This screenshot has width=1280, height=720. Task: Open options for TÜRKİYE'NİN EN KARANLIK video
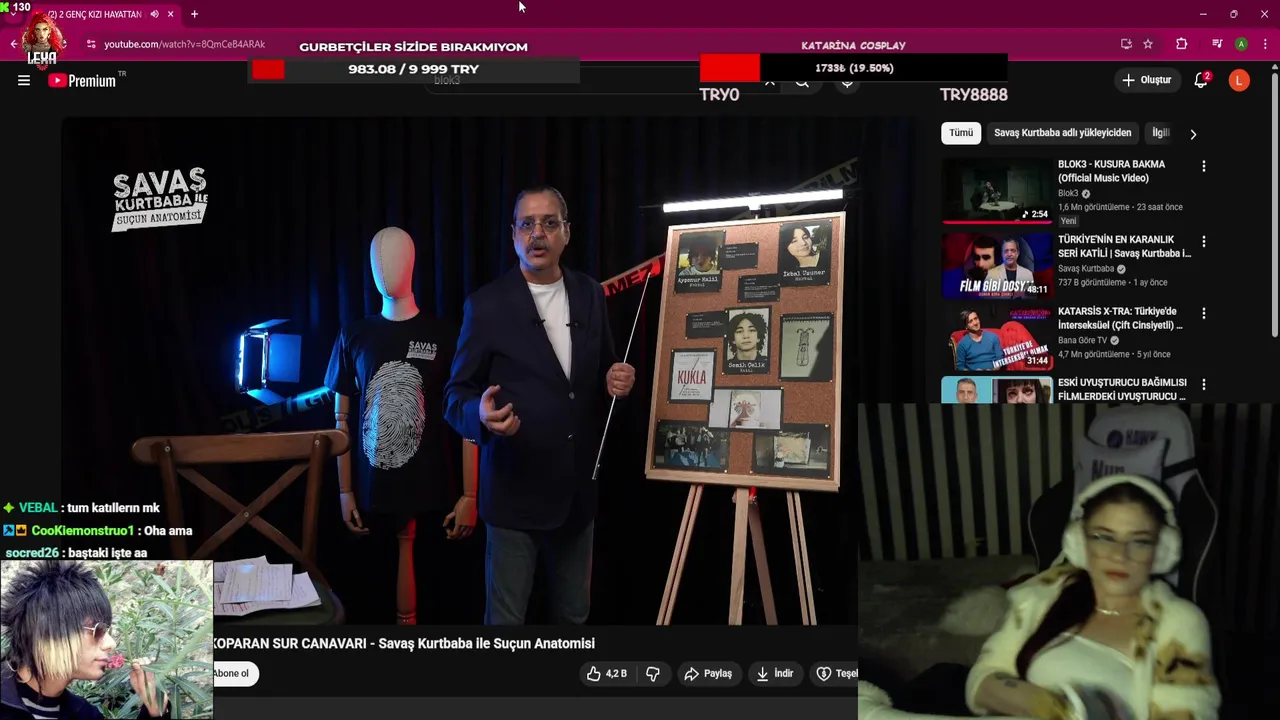[x=1204, y=241]
